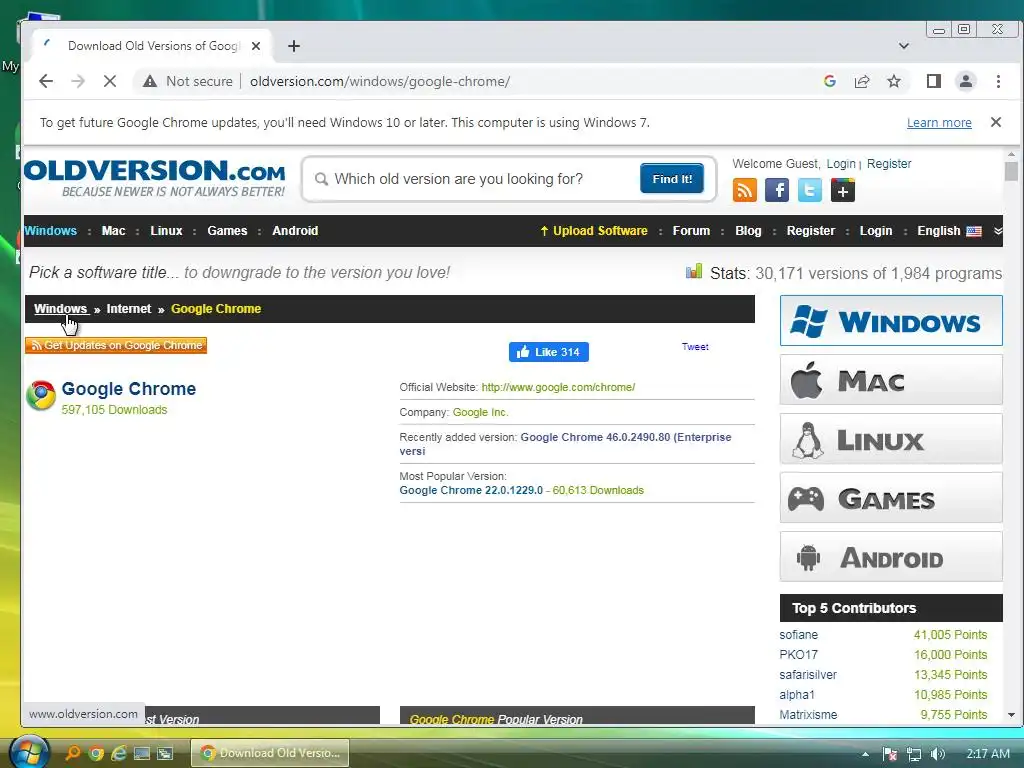Click the Android platform sidebar button
1024x768 pixels.
tap(891, 556)
